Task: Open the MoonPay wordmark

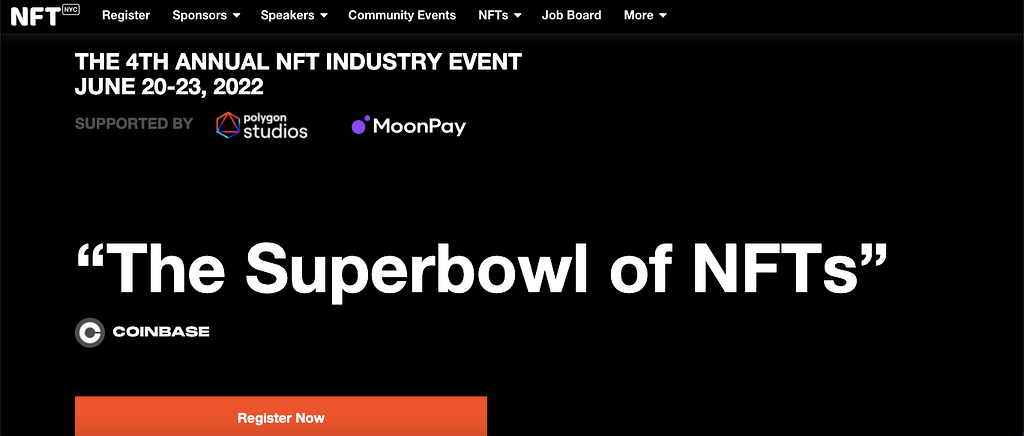Action: tap(419, 127)
